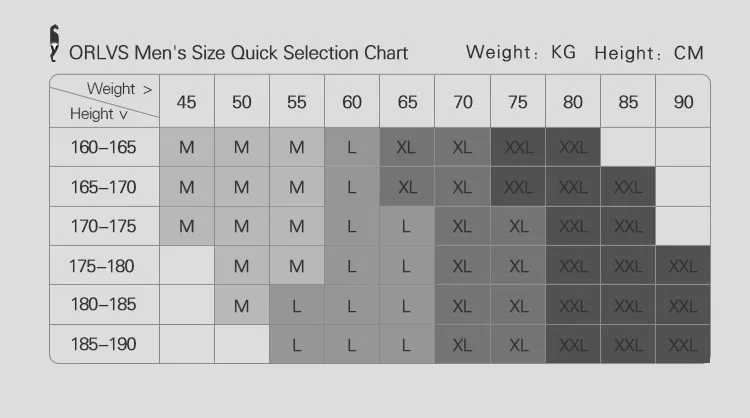The height and width of the screenshot is (418, 750).
Task: Click XL cell for 160–165 and 65
Action: pos(407,147)
